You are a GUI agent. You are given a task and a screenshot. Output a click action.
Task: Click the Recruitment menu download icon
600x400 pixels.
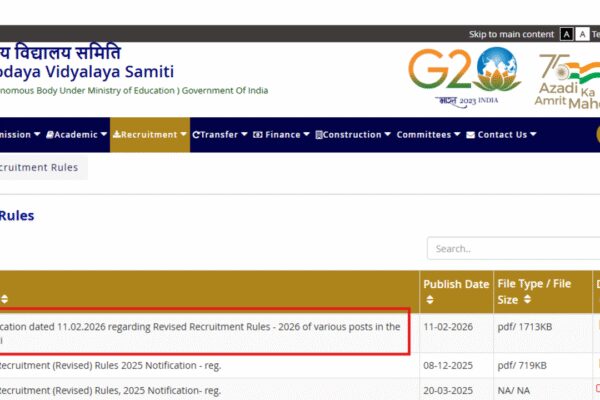[116, 134]
